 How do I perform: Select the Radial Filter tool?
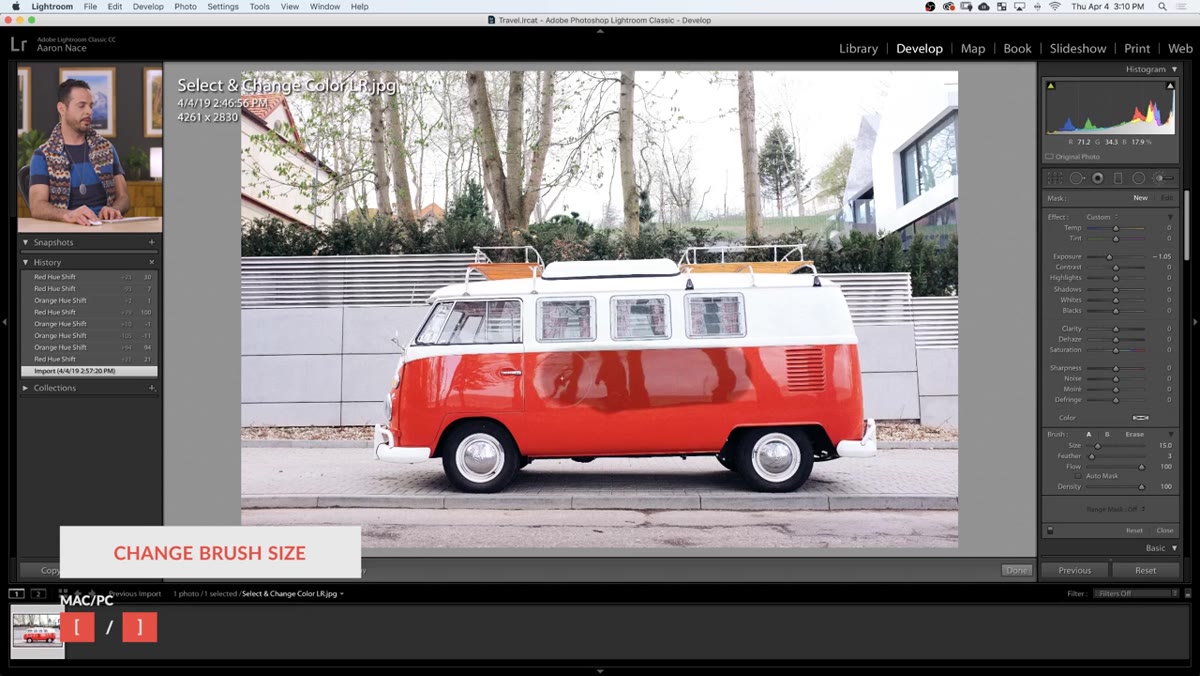[1139, 178]
